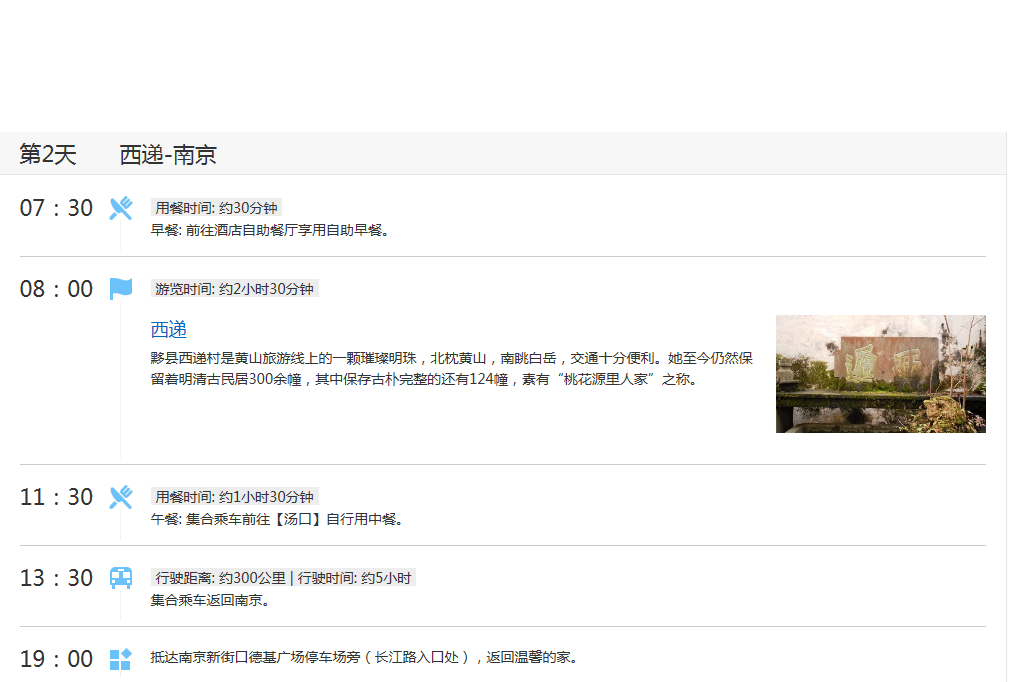Click the 19:00 arrival time label
Image resolution: width=1014 pixels, height=682 pixels.
tap(56, 659)
